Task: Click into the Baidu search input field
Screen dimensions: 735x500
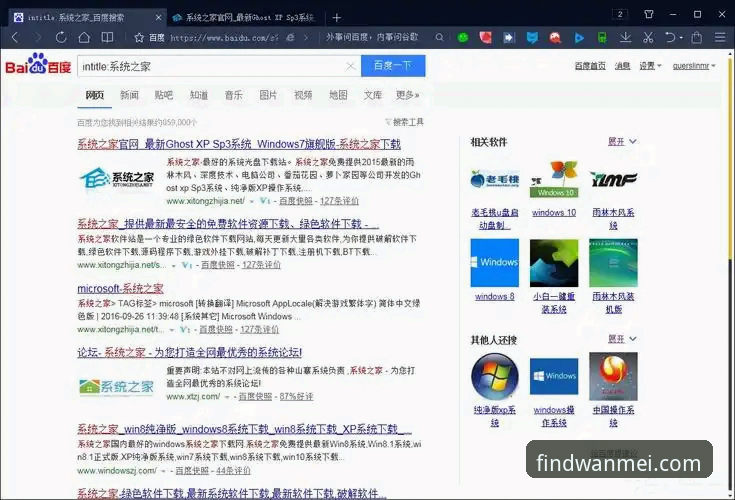Action: [211, 66]
